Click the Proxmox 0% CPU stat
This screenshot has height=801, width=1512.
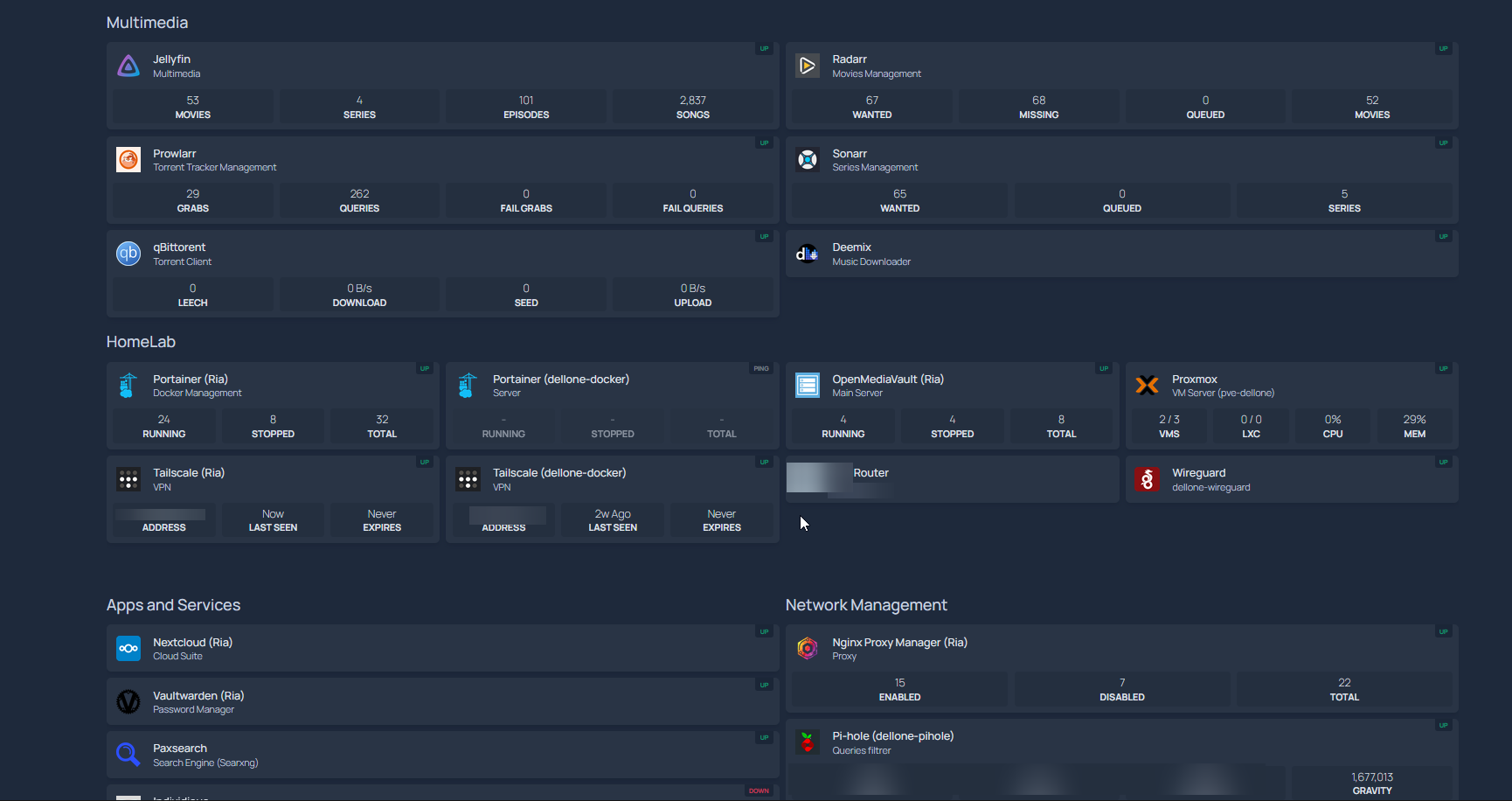(1333, 426)
